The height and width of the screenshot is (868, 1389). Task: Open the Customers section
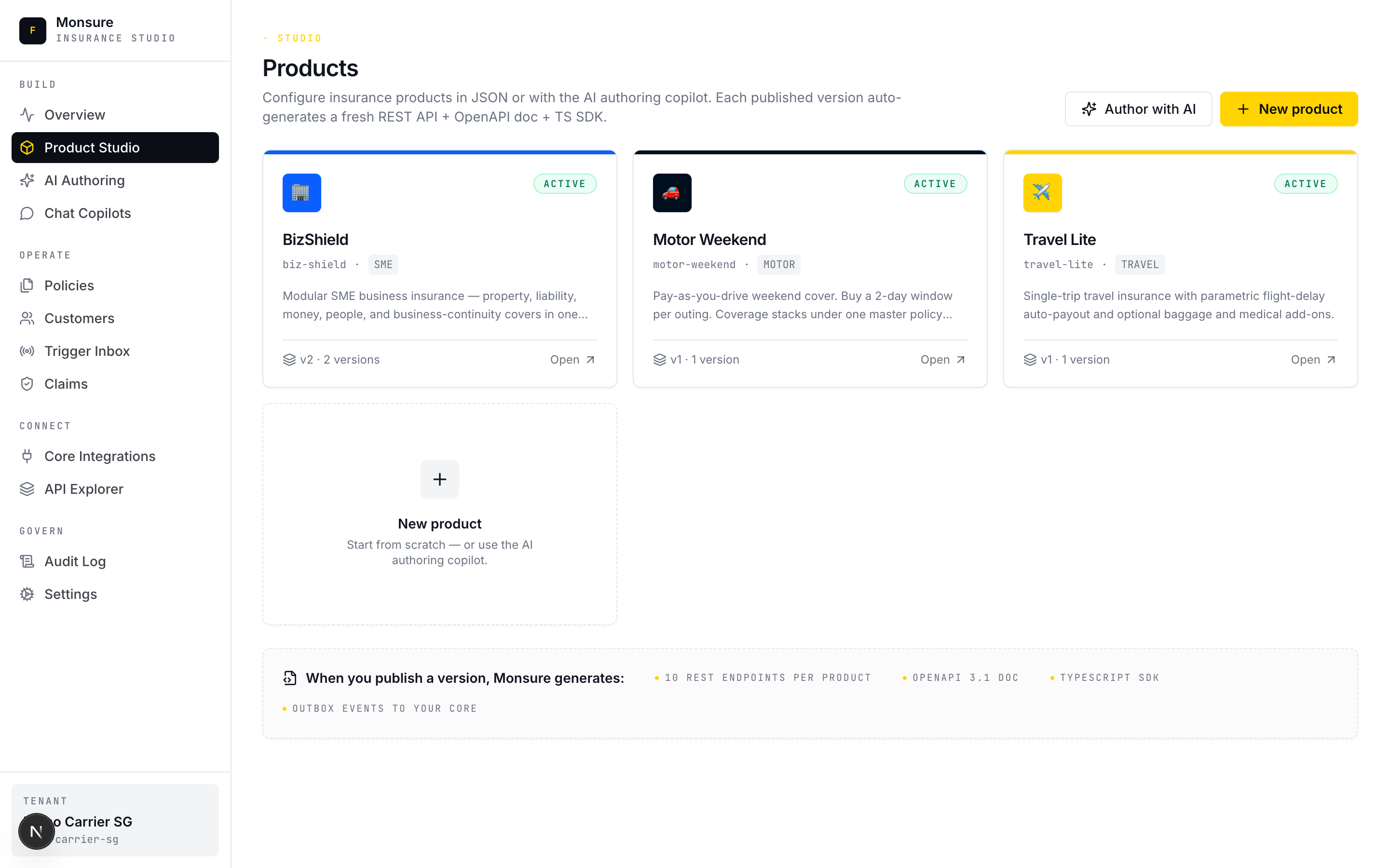[x=79, y=318]
